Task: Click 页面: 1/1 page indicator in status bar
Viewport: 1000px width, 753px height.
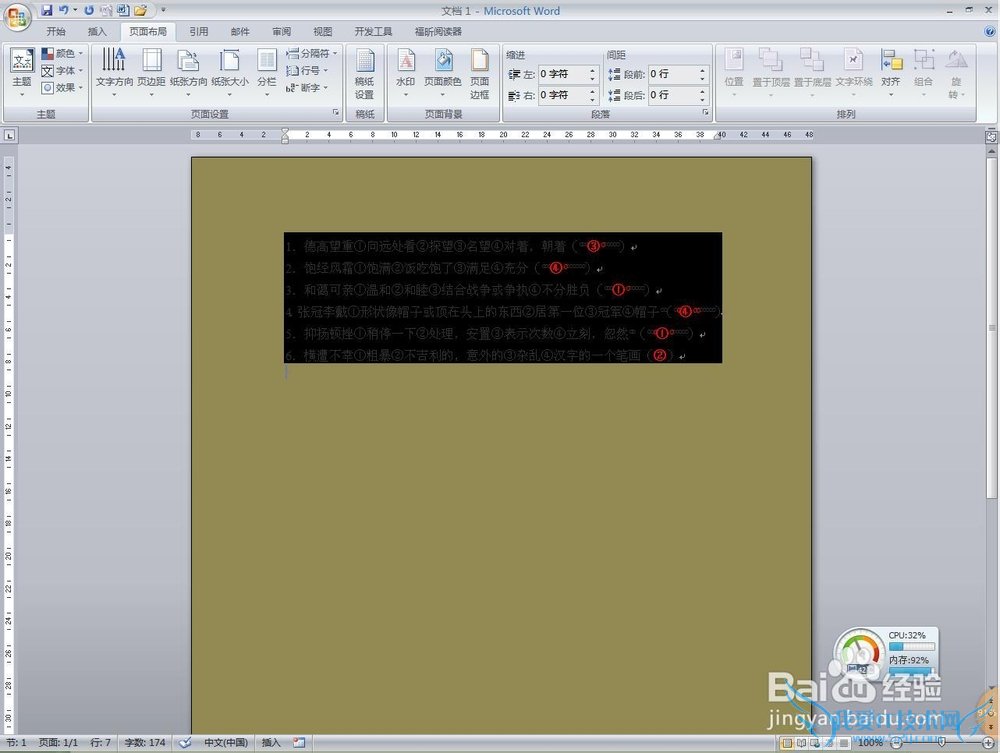Action: (x=58, y=742)
